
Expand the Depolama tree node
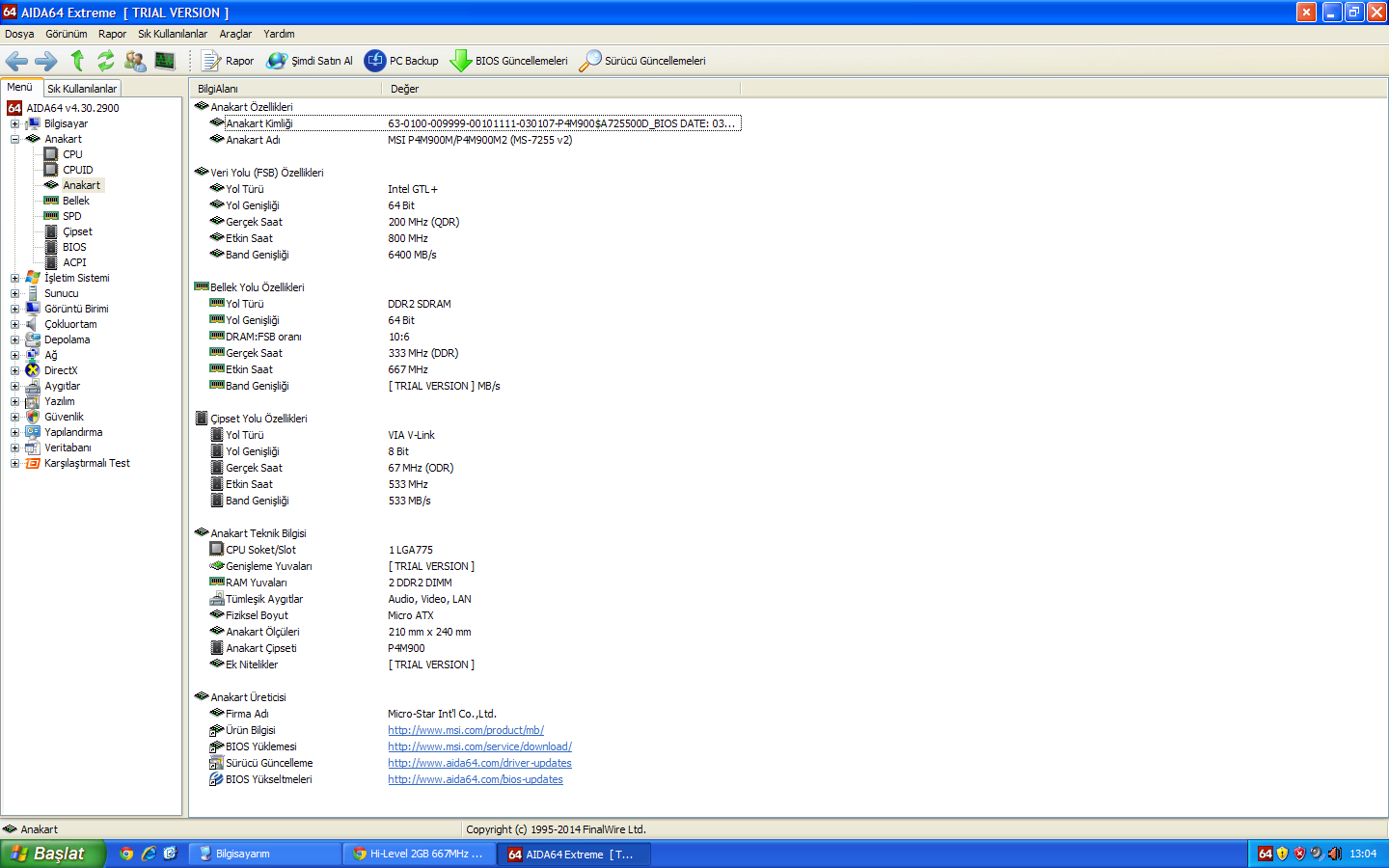coord(14,339)
